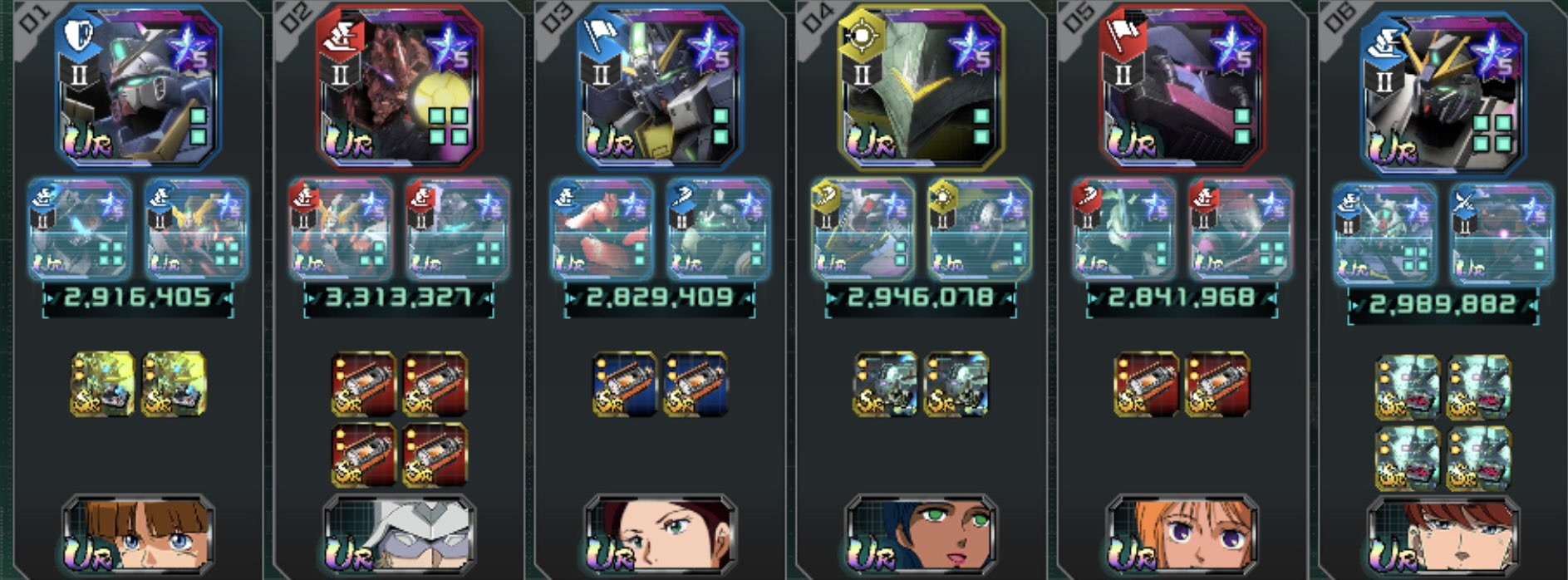Tap the 3,313,327 power rating
Screen dimensions: 1568x580
click(399, 297)
